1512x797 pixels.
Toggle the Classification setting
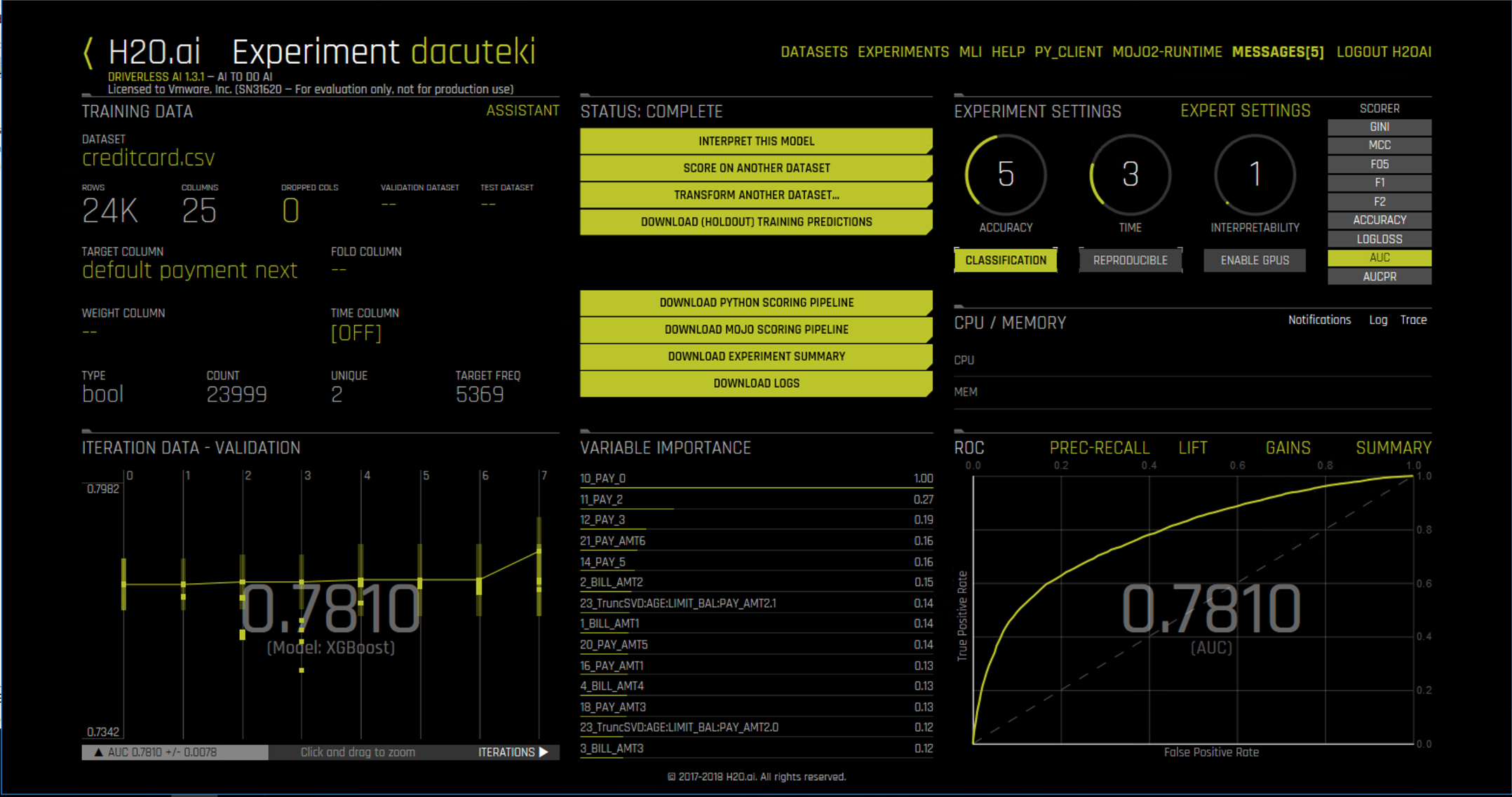pyautogui.click(x=1005, y=260)
